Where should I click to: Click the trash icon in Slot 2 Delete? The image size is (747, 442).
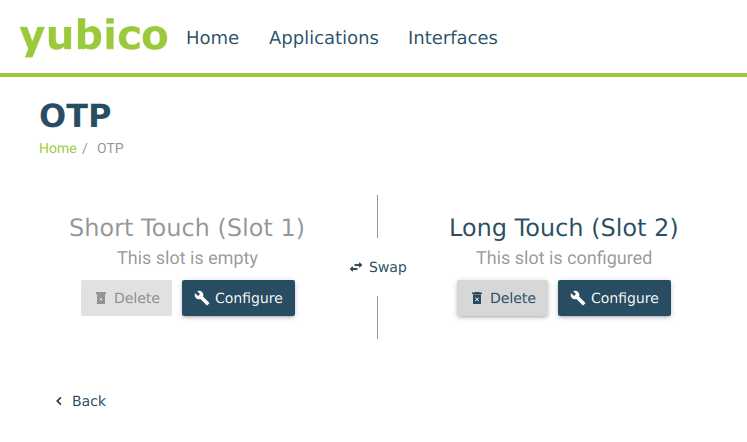pyautogui.click(x=477, y=298)
